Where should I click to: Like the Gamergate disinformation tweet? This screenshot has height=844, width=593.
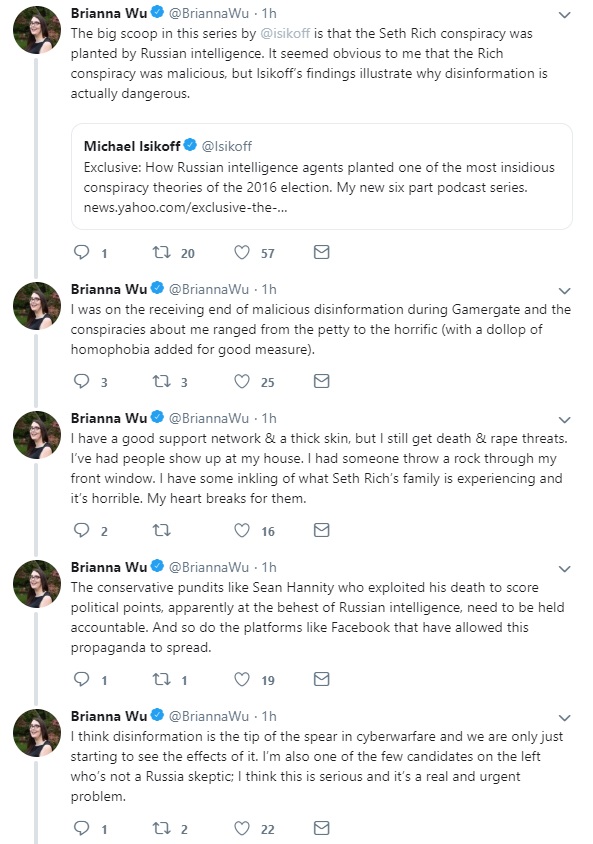(242, 381)
